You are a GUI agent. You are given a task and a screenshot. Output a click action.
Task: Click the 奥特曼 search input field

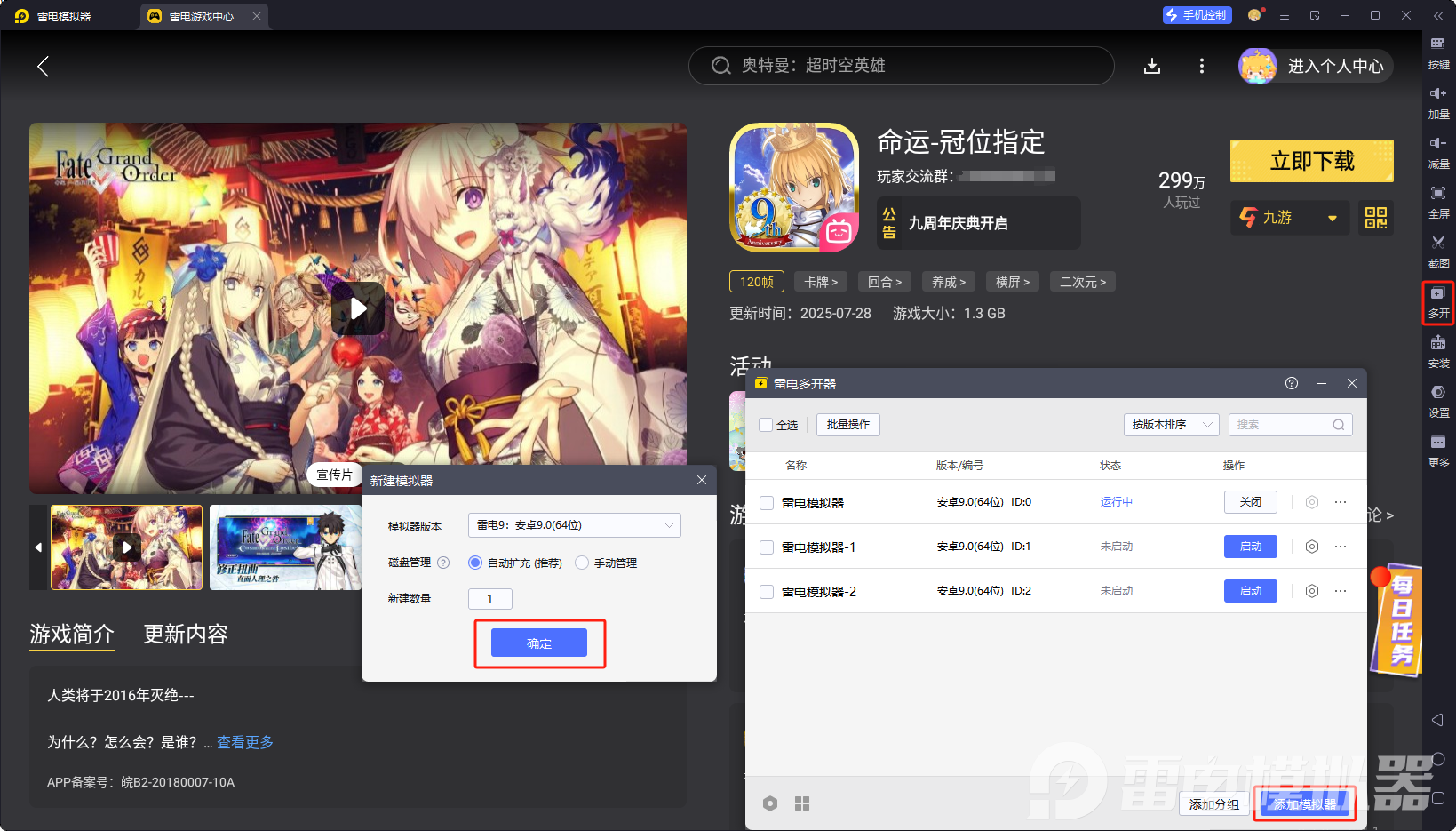point(900,65)
